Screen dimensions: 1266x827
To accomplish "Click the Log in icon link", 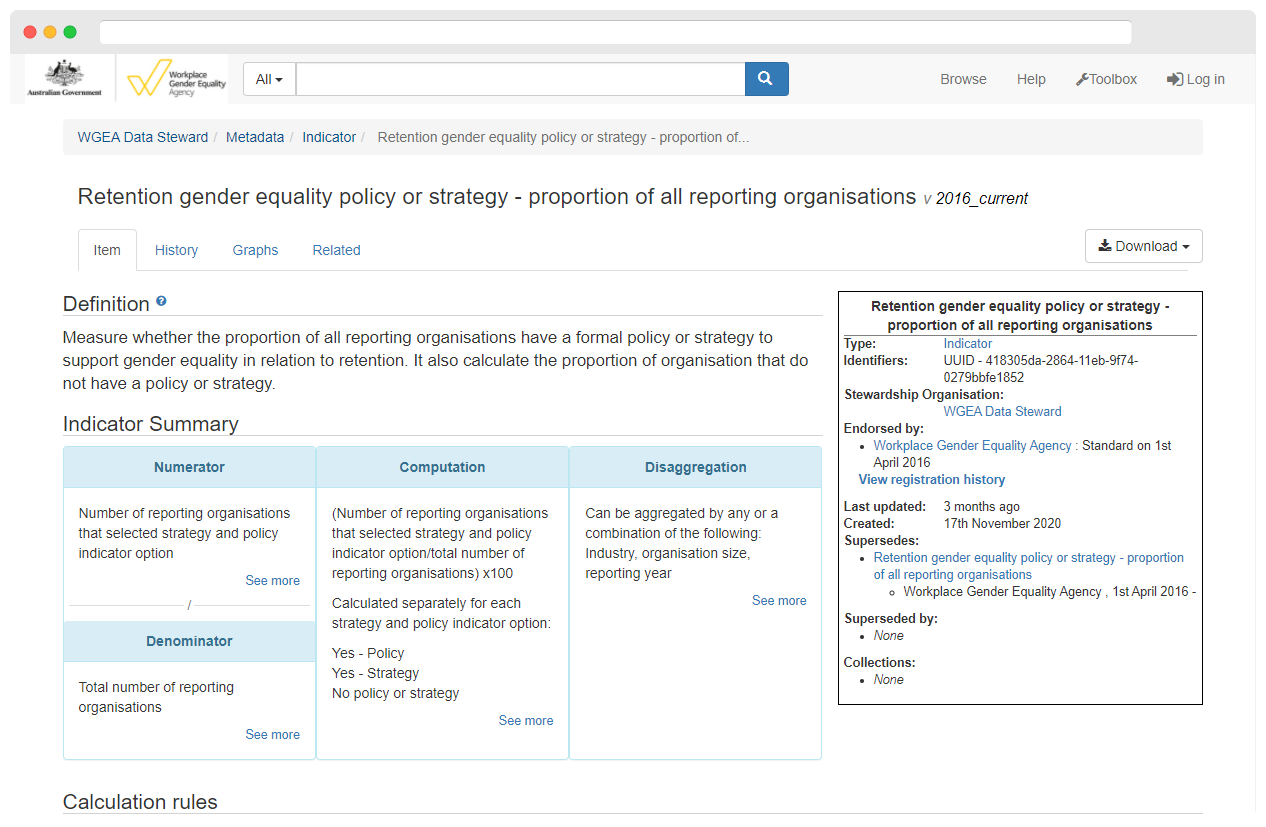I will [x=1195, y=79].
